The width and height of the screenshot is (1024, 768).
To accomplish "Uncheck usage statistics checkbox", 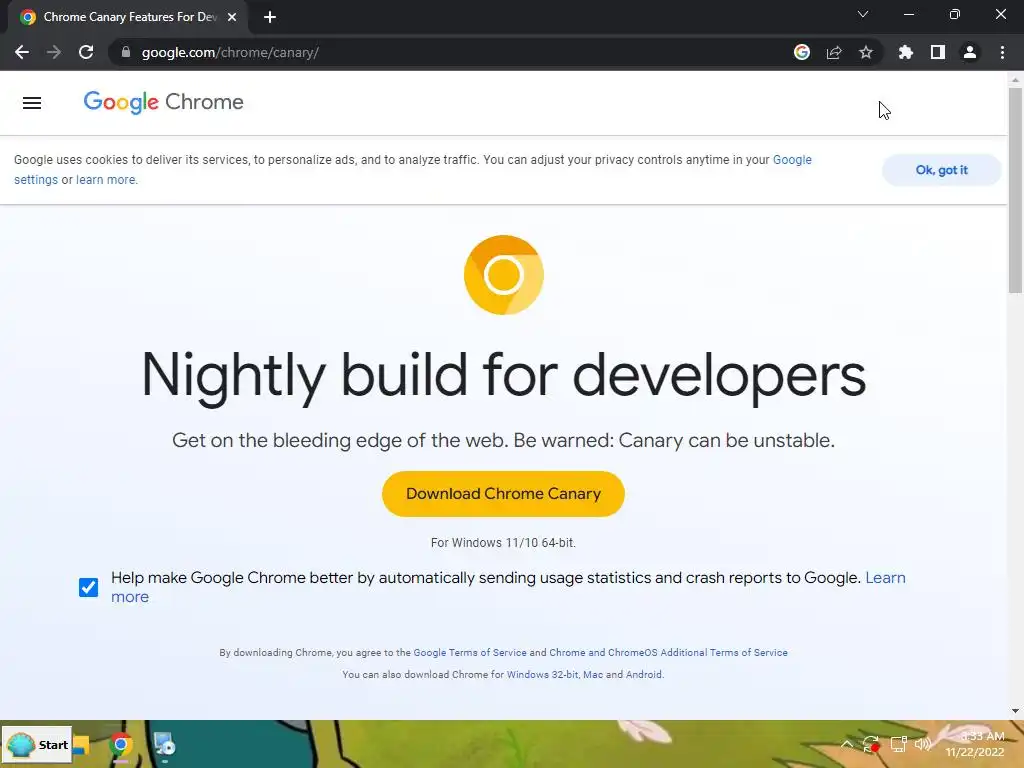I will pyautogui.click(x=89, y=587).
